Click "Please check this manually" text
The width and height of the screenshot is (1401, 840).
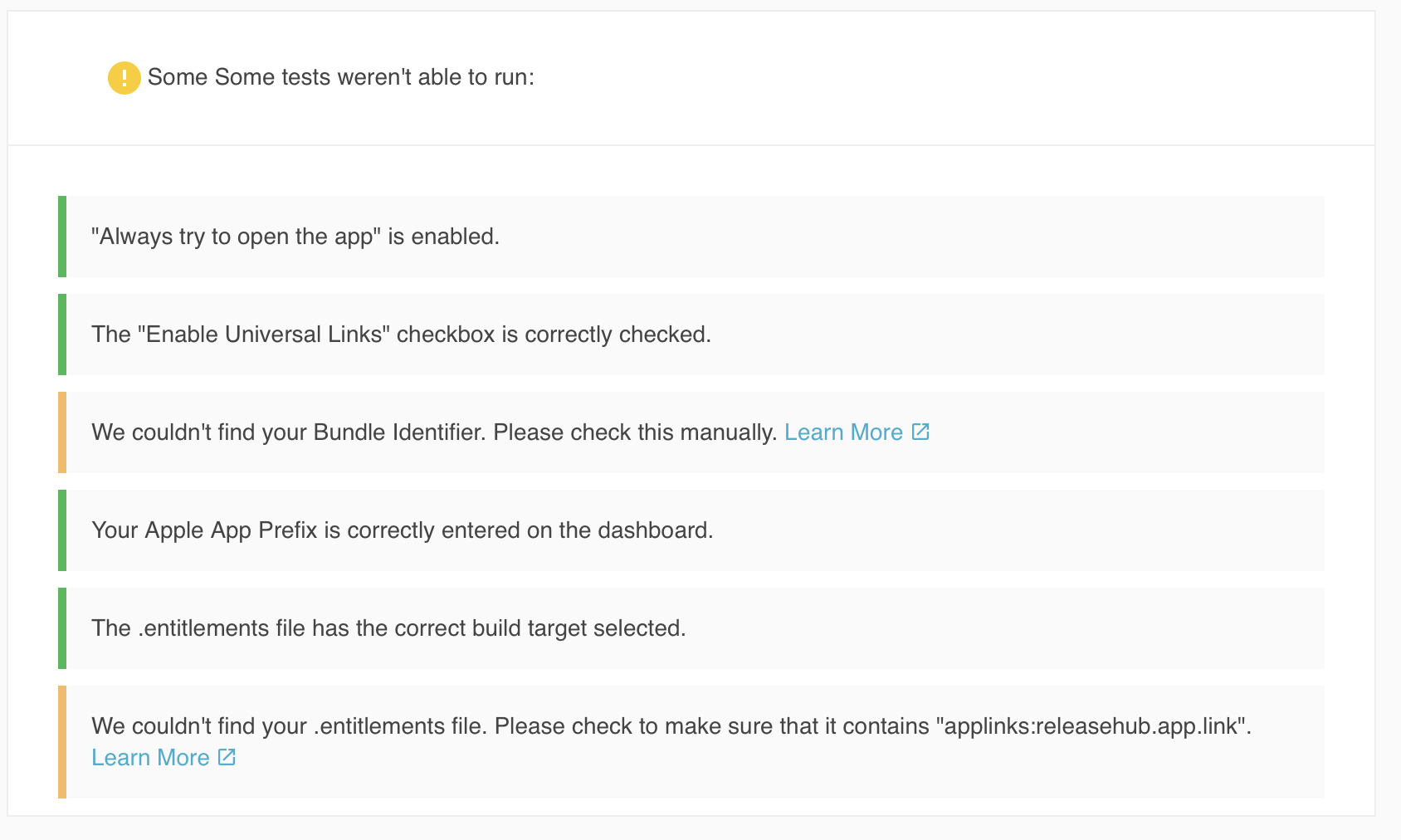click(x=634, y=432)
